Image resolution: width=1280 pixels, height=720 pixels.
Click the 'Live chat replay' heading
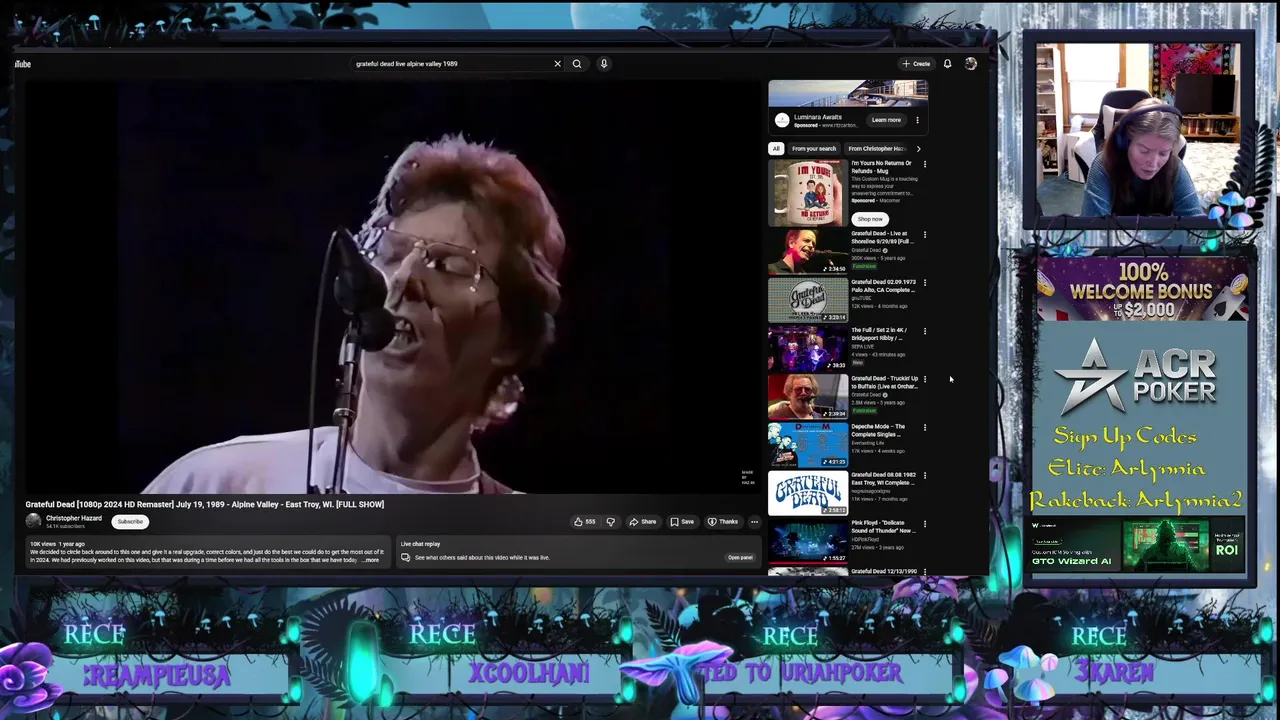click(420, 544)
